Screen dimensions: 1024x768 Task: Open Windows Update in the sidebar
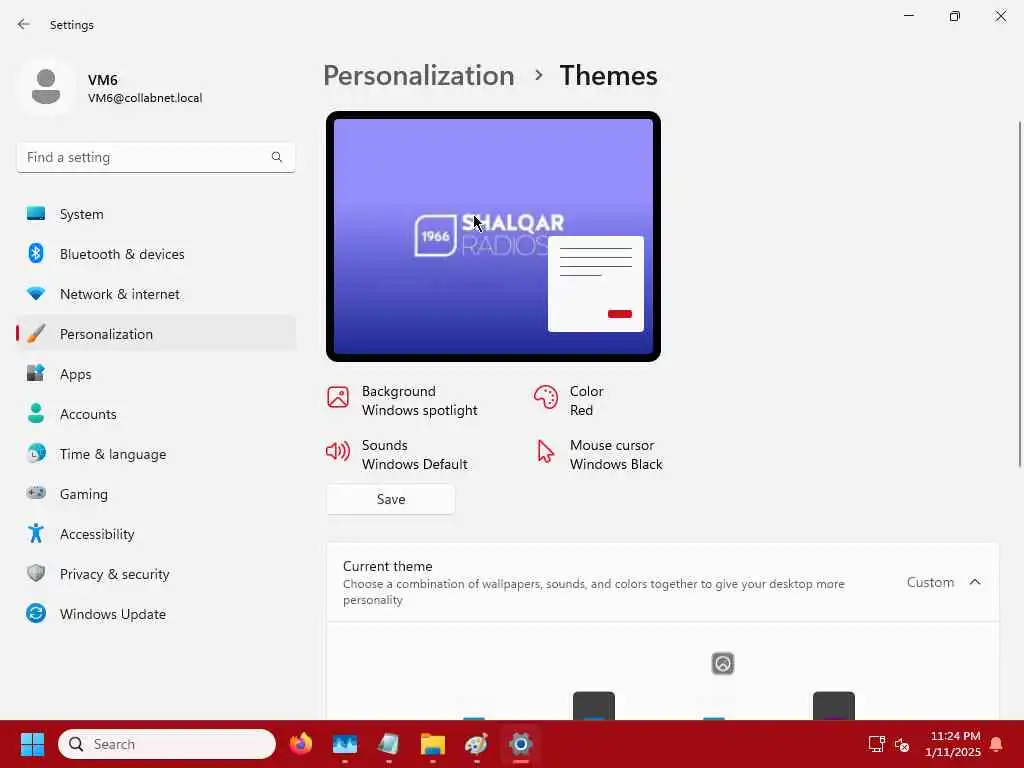coord(155,614)
